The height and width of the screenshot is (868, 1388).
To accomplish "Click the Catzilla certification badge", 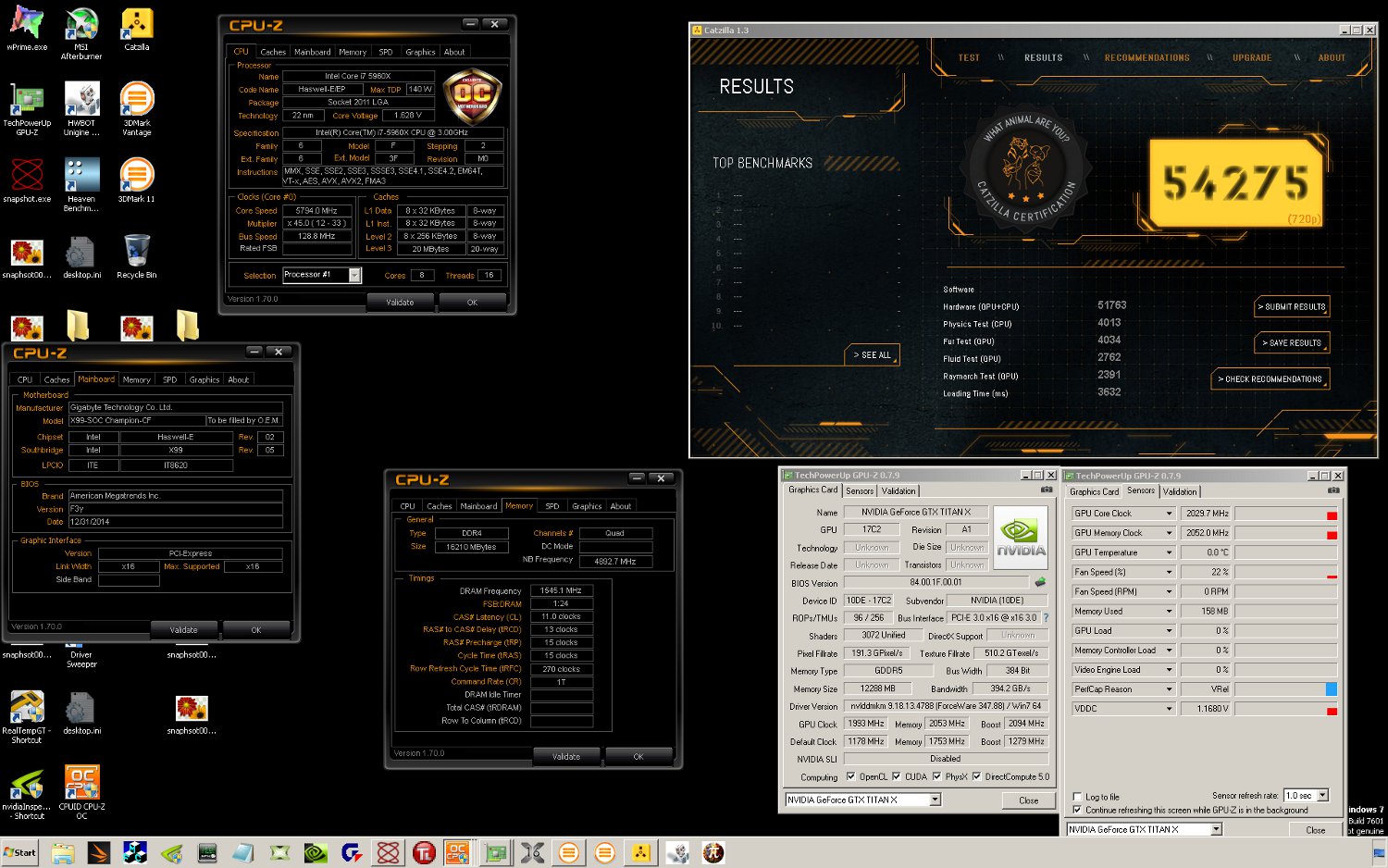I will (1025, 172).
